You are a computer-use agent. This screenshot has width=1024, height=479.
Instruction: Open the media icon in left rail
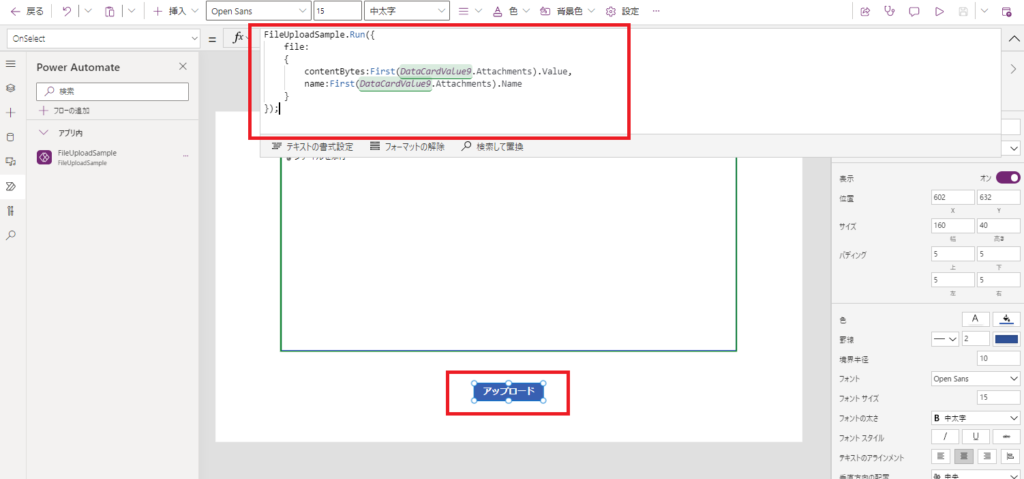tap(10, 161)
